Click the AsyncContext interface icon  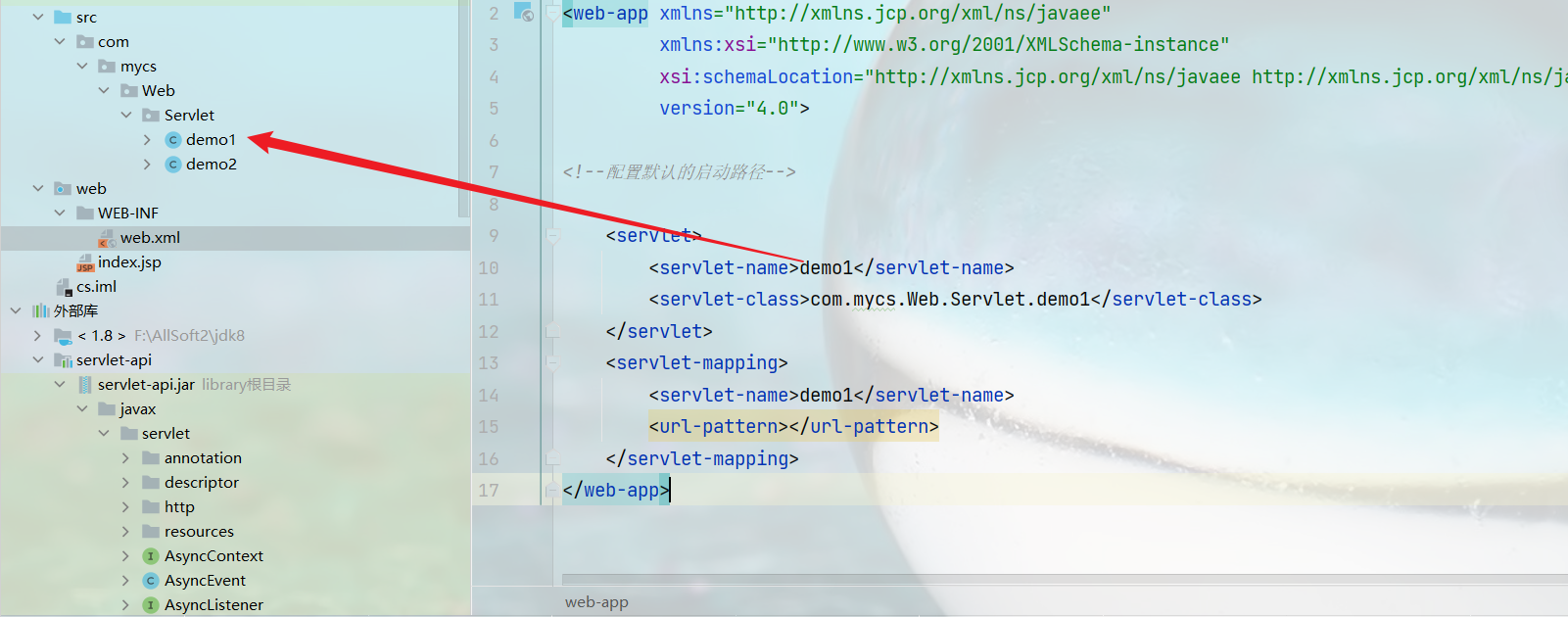pos(151,556)
